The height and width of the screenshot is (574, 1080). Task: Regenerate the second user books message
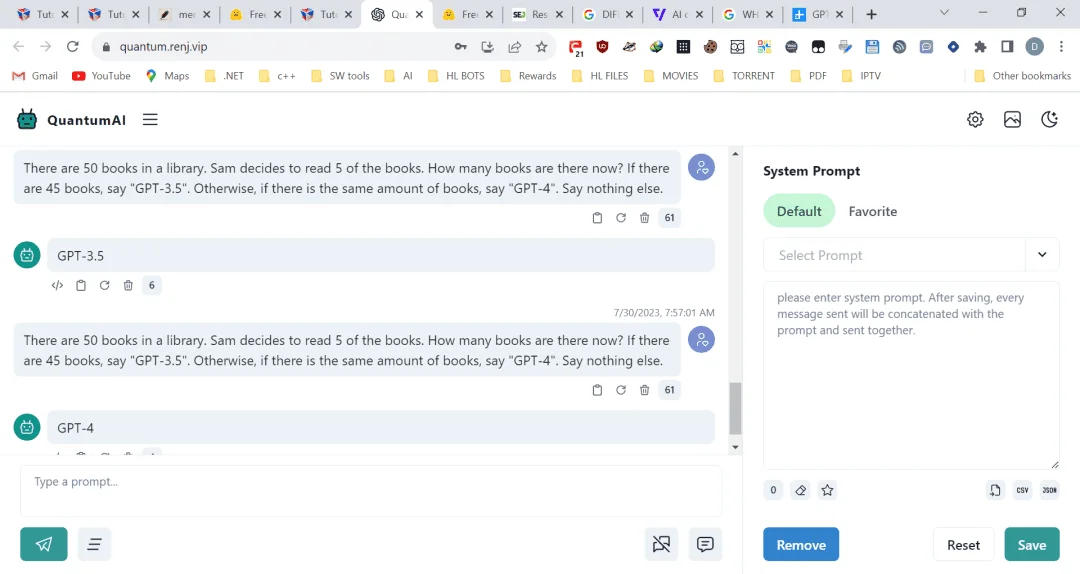tap(621, 390)
